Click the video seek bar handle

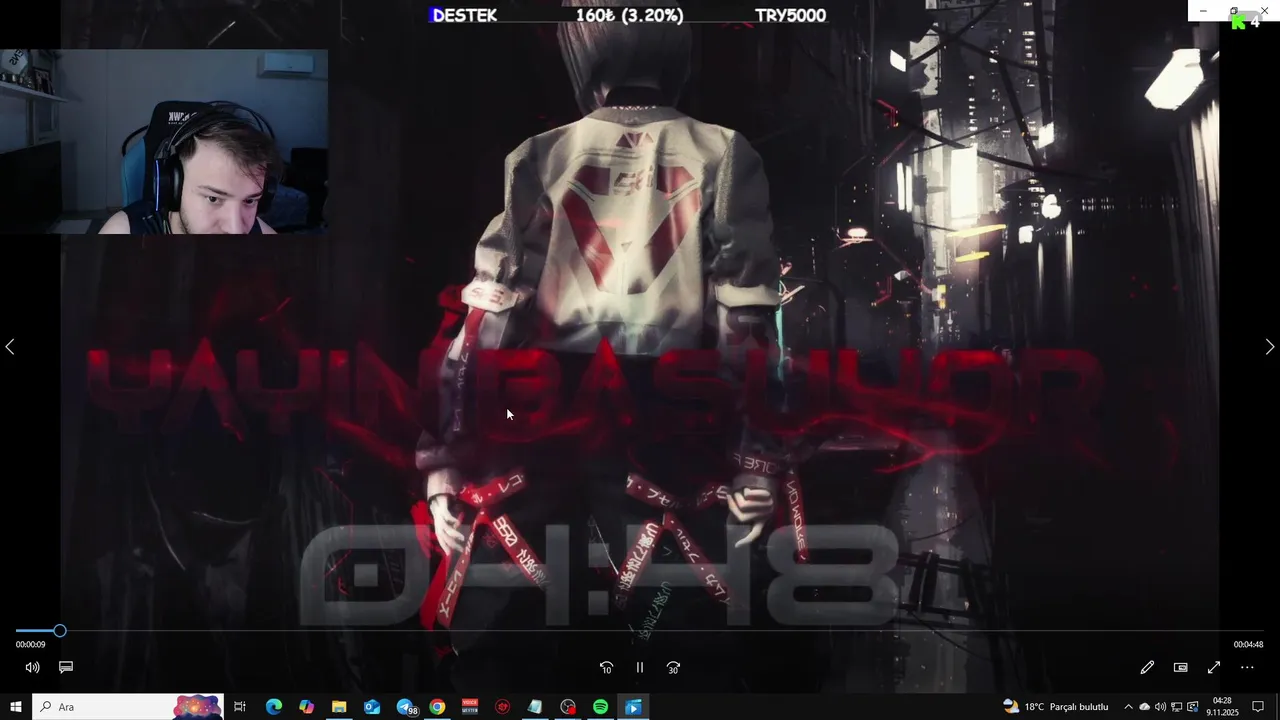coord(60,631)
